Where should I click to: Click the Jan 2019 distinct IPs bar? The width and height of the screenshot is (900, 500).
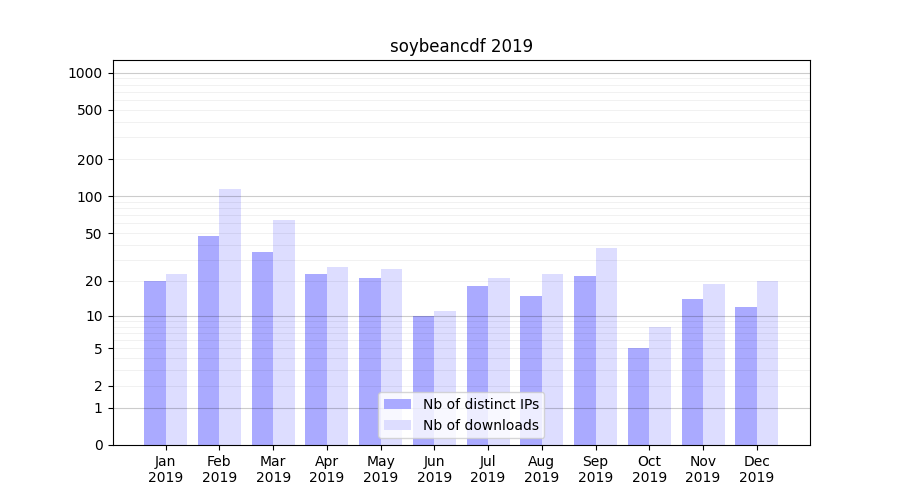(x=155, y=362)
